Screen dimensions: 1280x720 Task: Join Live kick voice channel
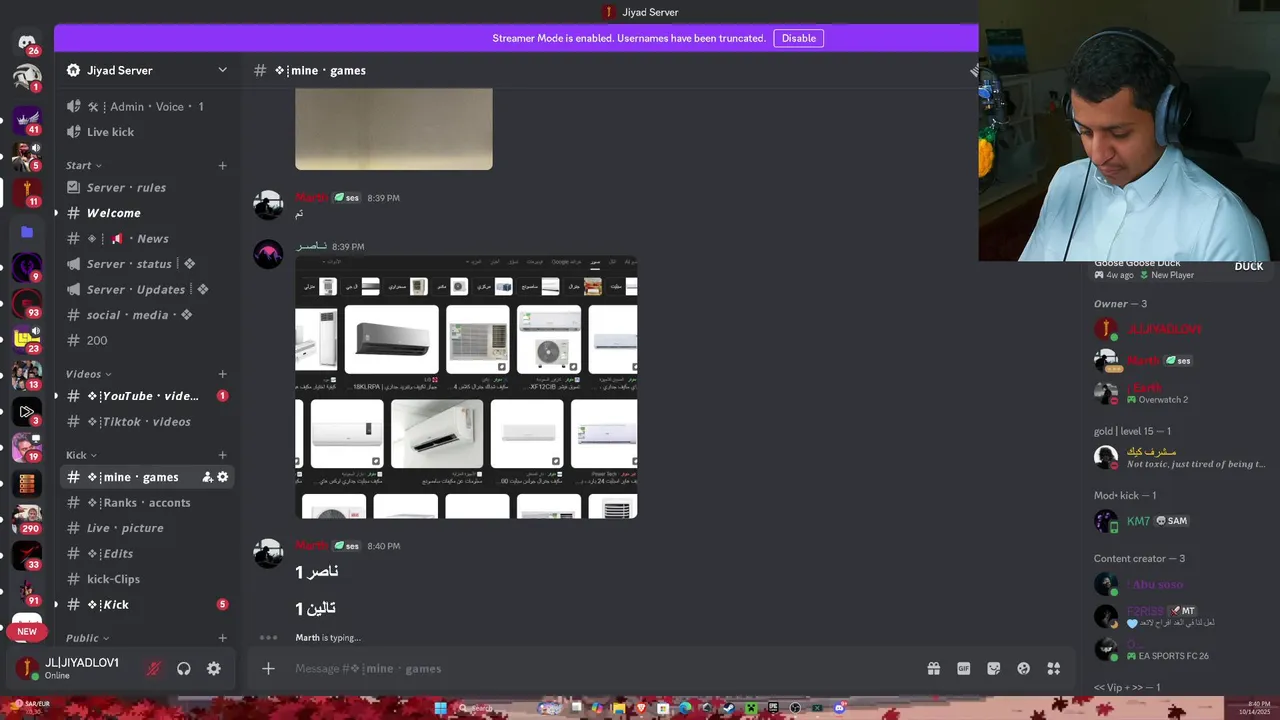tap(148, 132)
